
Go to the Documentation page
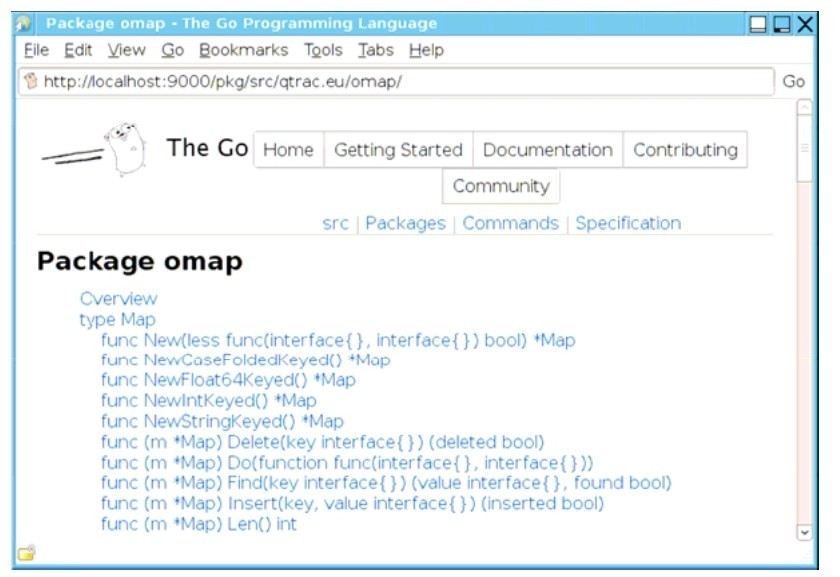pyautogui.click(x=547, y=150)
